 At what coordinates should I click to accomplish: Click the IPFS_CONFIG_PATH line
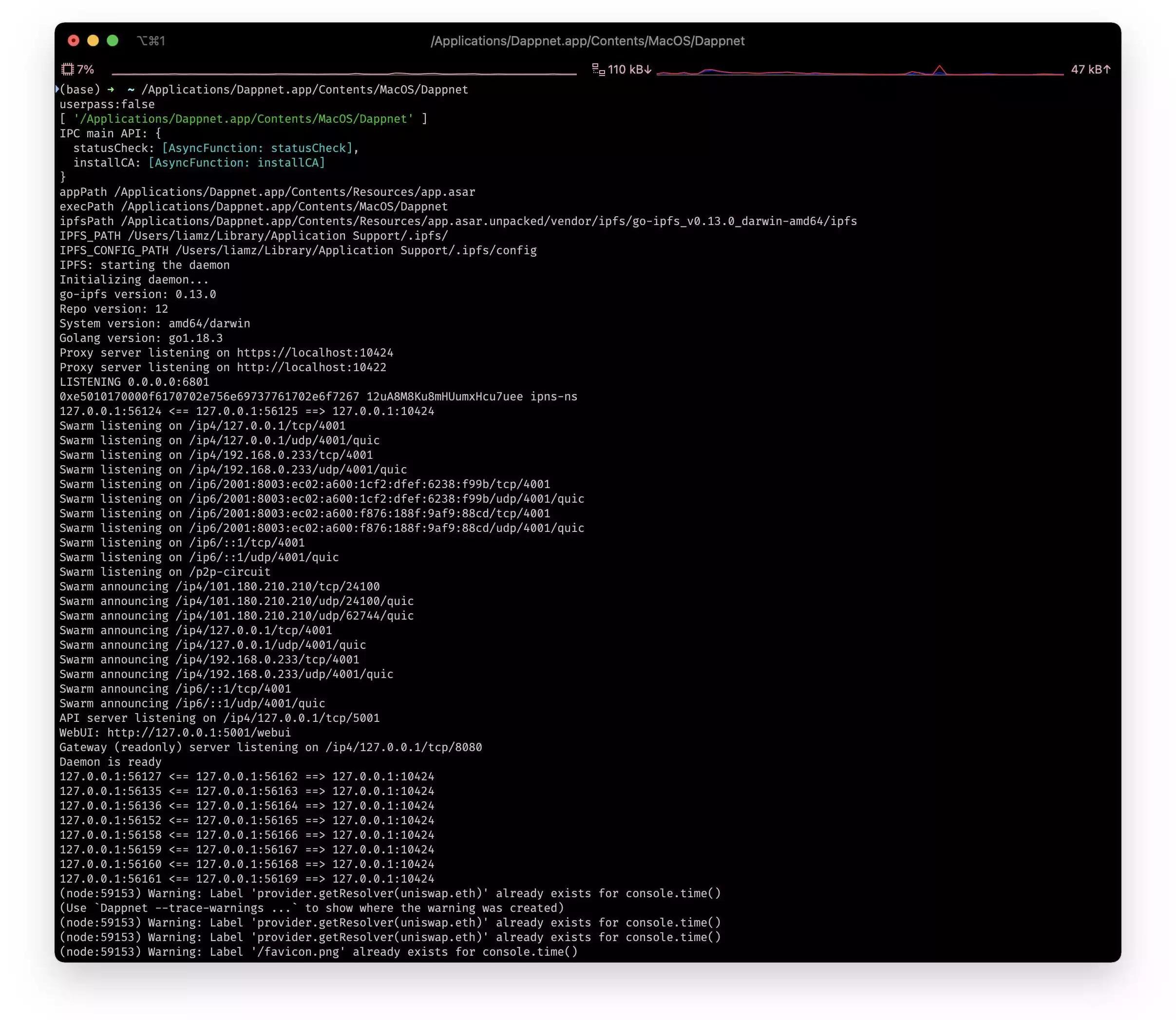coord(298,250)
